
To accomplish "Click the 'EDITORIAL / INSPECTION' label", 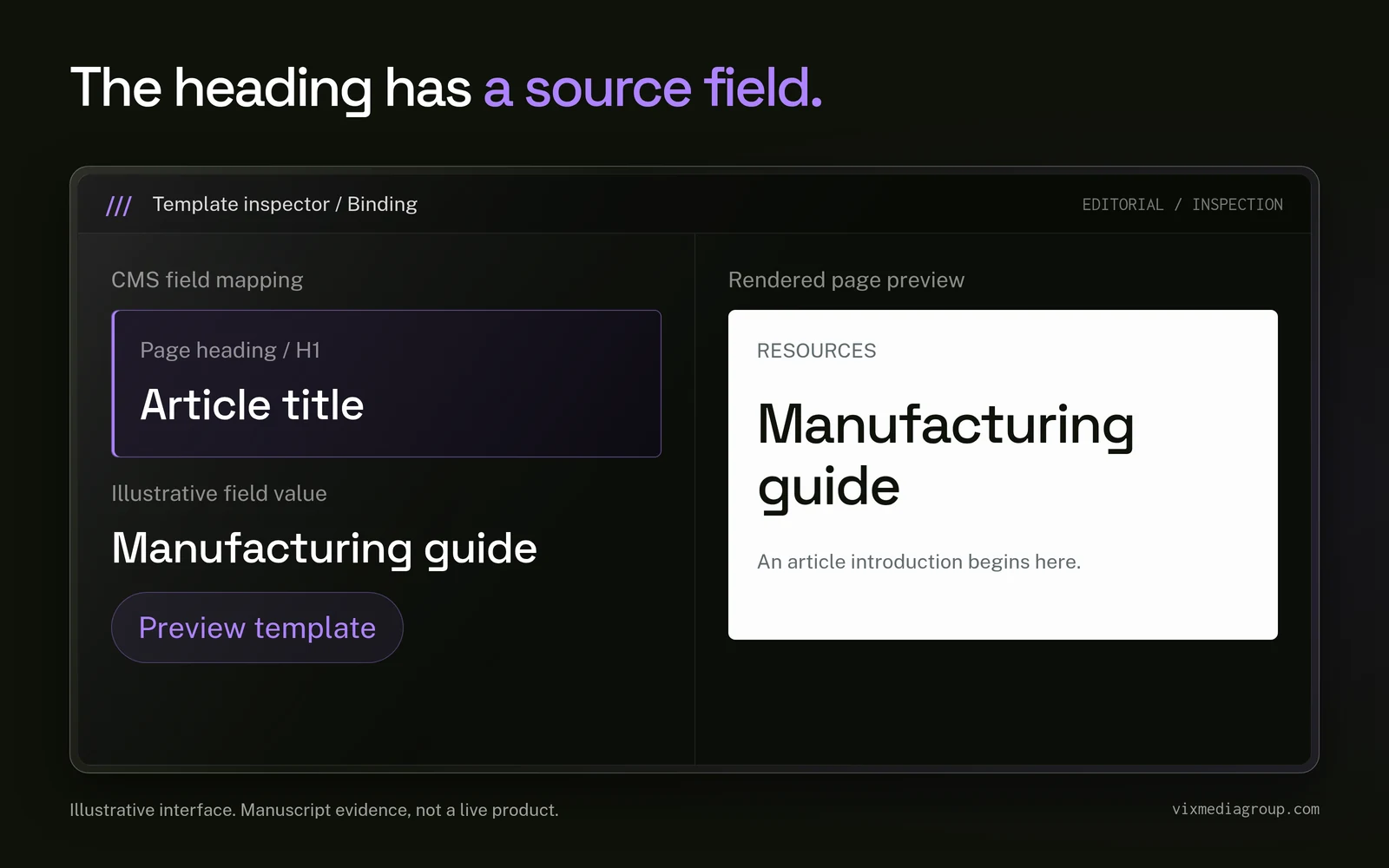I will (1182, 205).
